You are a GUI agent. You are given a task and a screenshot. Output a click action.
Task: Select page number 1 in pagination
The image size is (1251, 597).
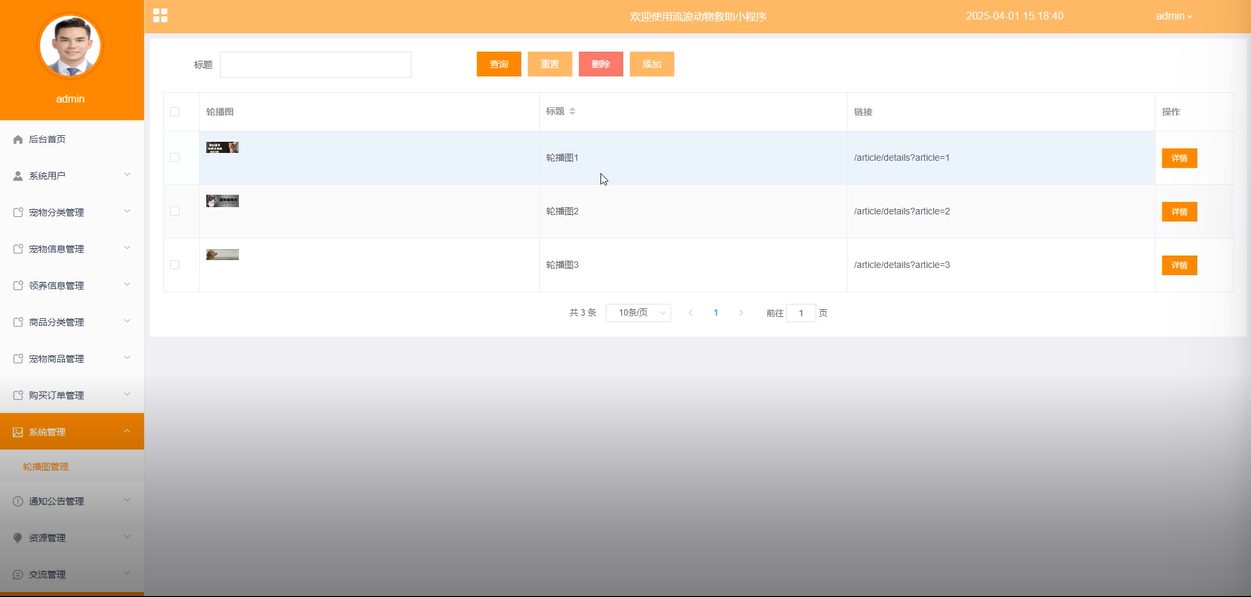point(716,313)
